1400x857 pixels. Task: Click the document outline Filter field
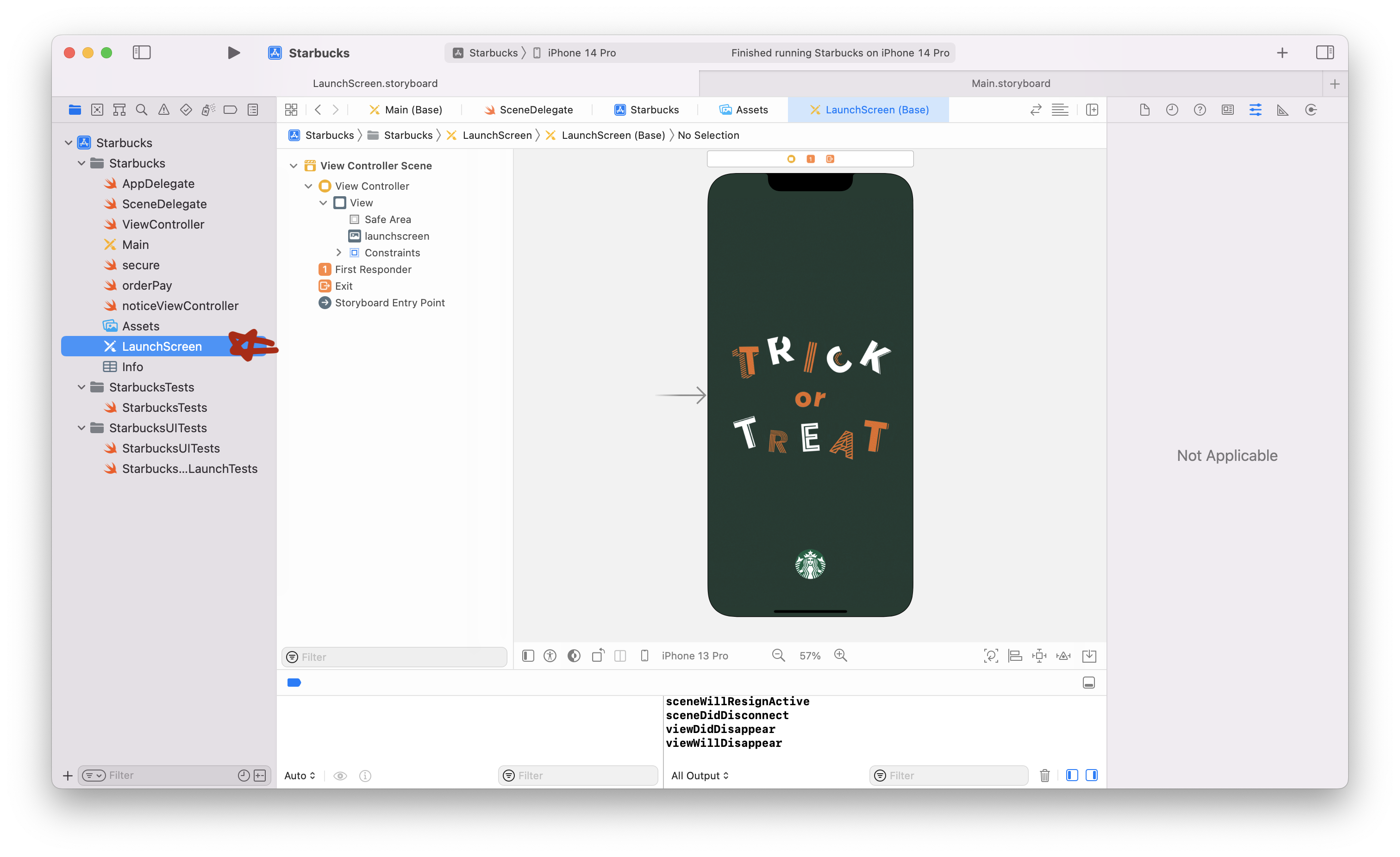point(394,657)
